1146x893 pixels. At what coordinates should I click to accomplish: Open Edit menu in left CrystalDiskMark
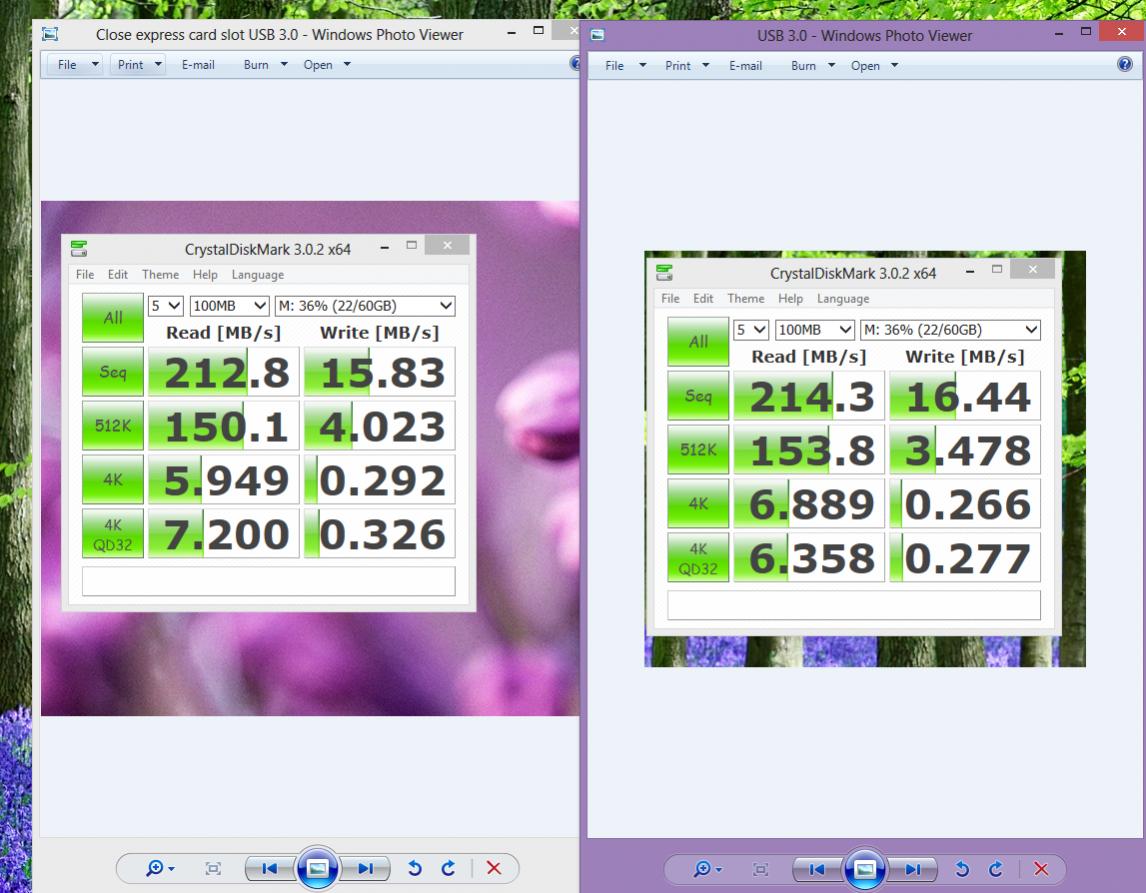click(x=118, y=275)
